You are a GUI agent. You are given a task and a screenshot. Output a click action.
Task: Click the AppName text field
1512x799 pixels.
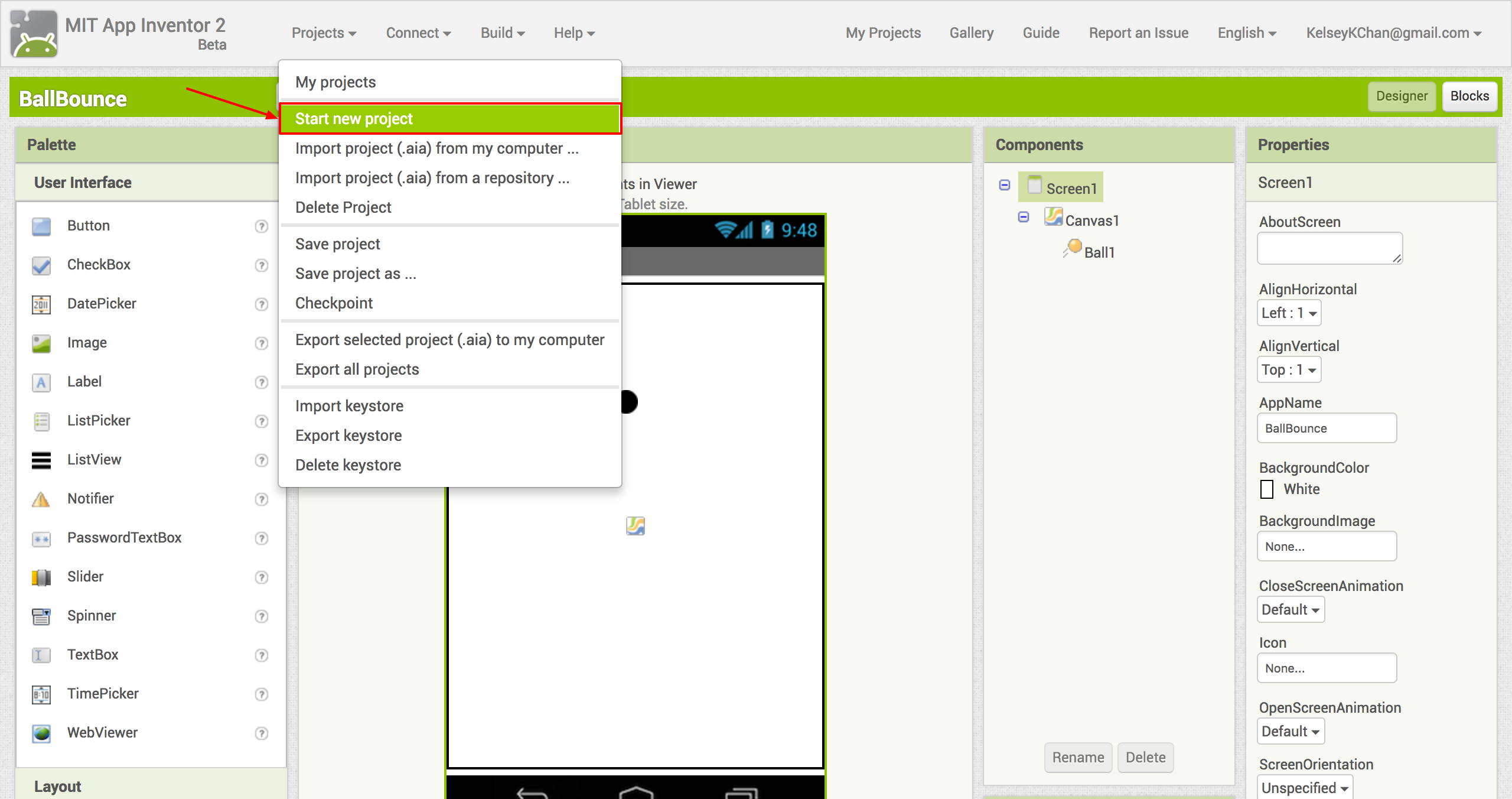click(x=1327, y=428)
